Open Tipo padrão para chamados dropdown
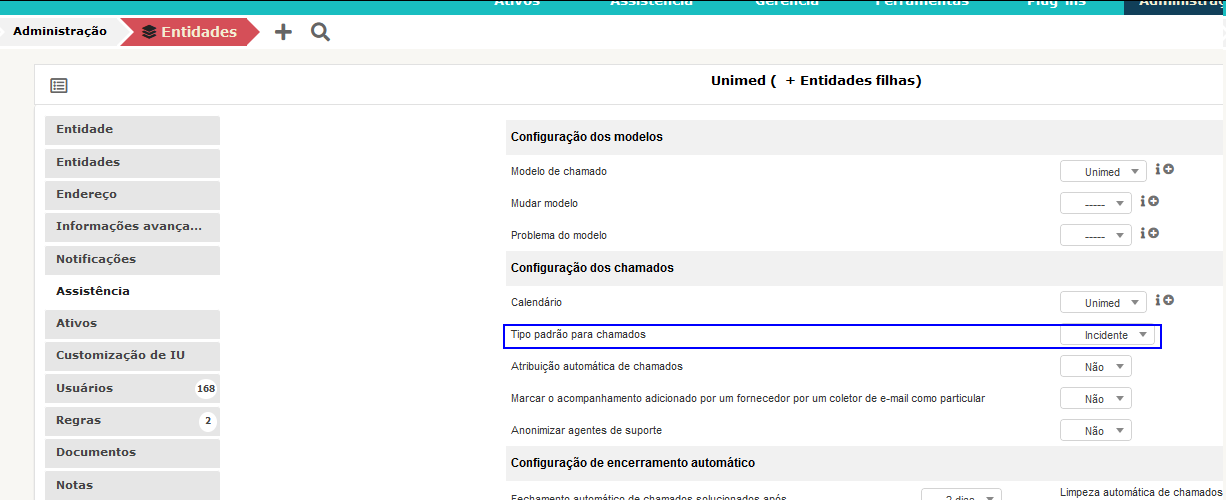 click(x=1107, y=335)
